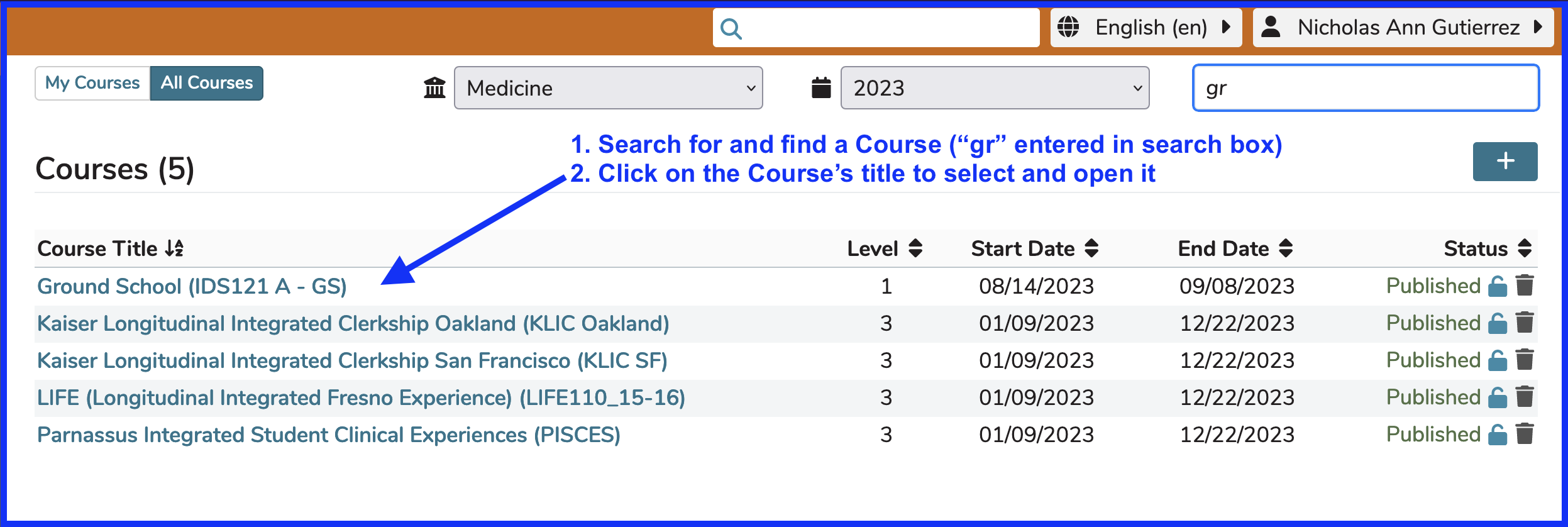Toggle lock icon on KLIC Oakland row
The image size is (1568, 527).
(1498, 323)
